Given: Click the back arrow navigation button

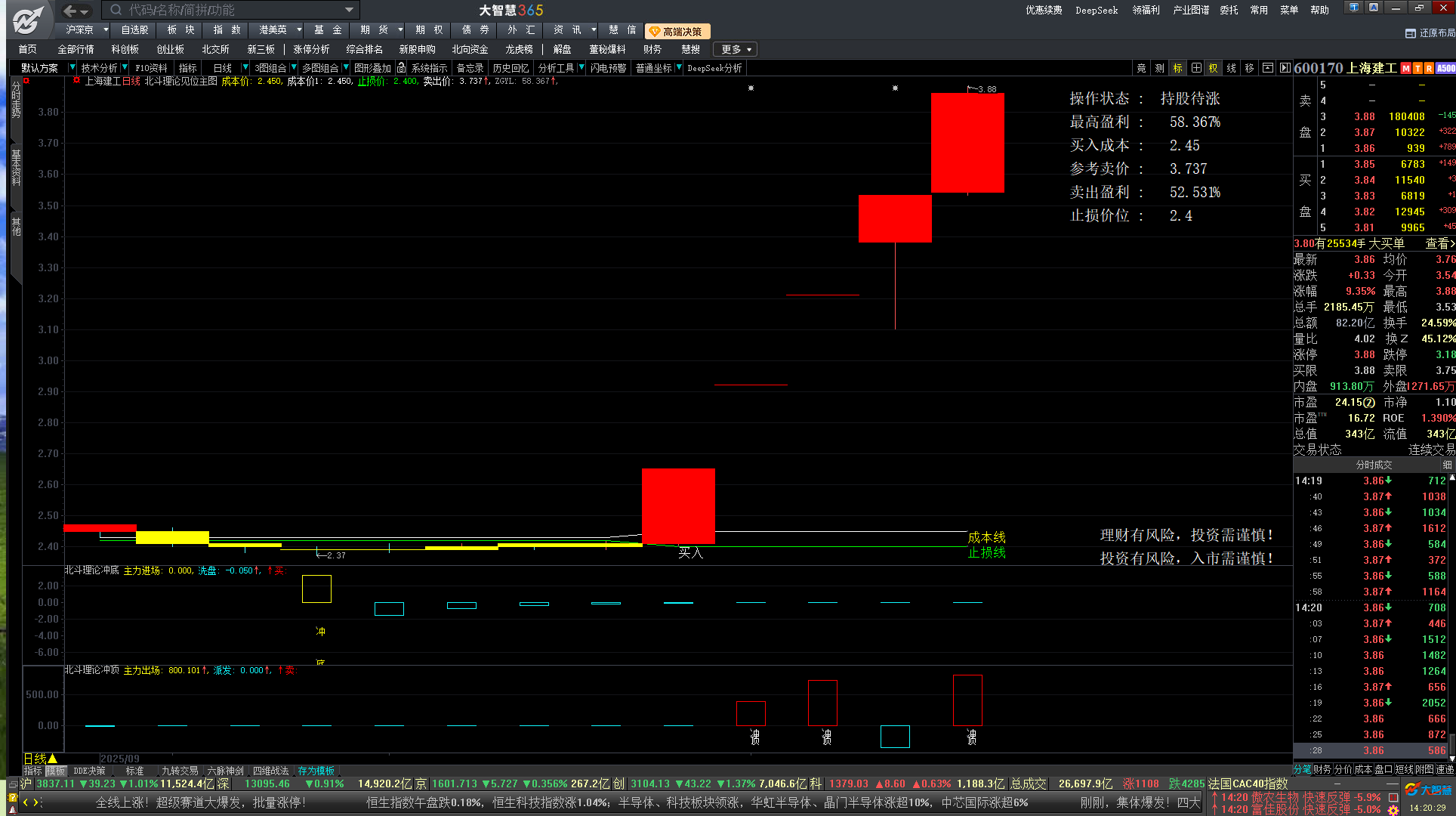Looking at the screenshot, I should 69,11.
